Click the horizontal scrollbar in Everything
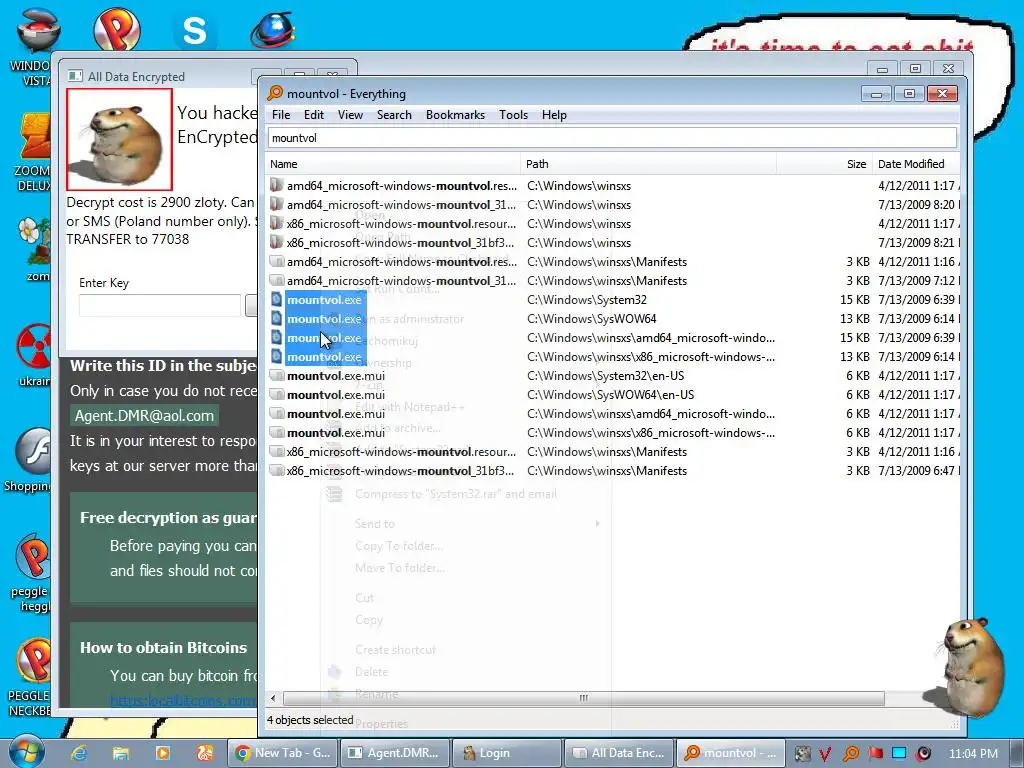Screen dimensions: 1024x768 583,698
